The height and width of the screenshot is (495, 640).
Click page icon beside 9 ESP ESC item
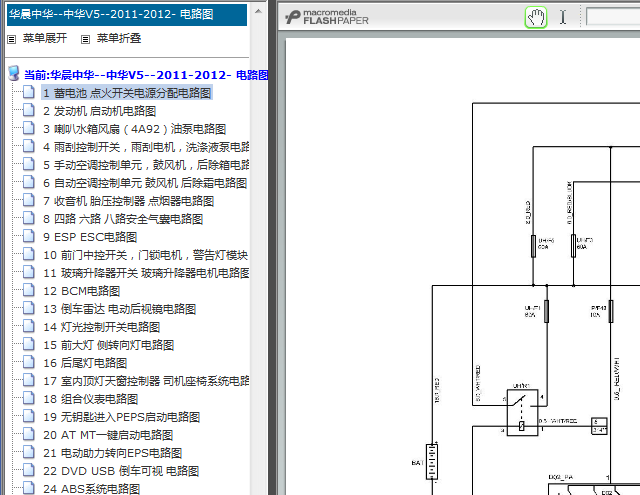tap(29, 236)
